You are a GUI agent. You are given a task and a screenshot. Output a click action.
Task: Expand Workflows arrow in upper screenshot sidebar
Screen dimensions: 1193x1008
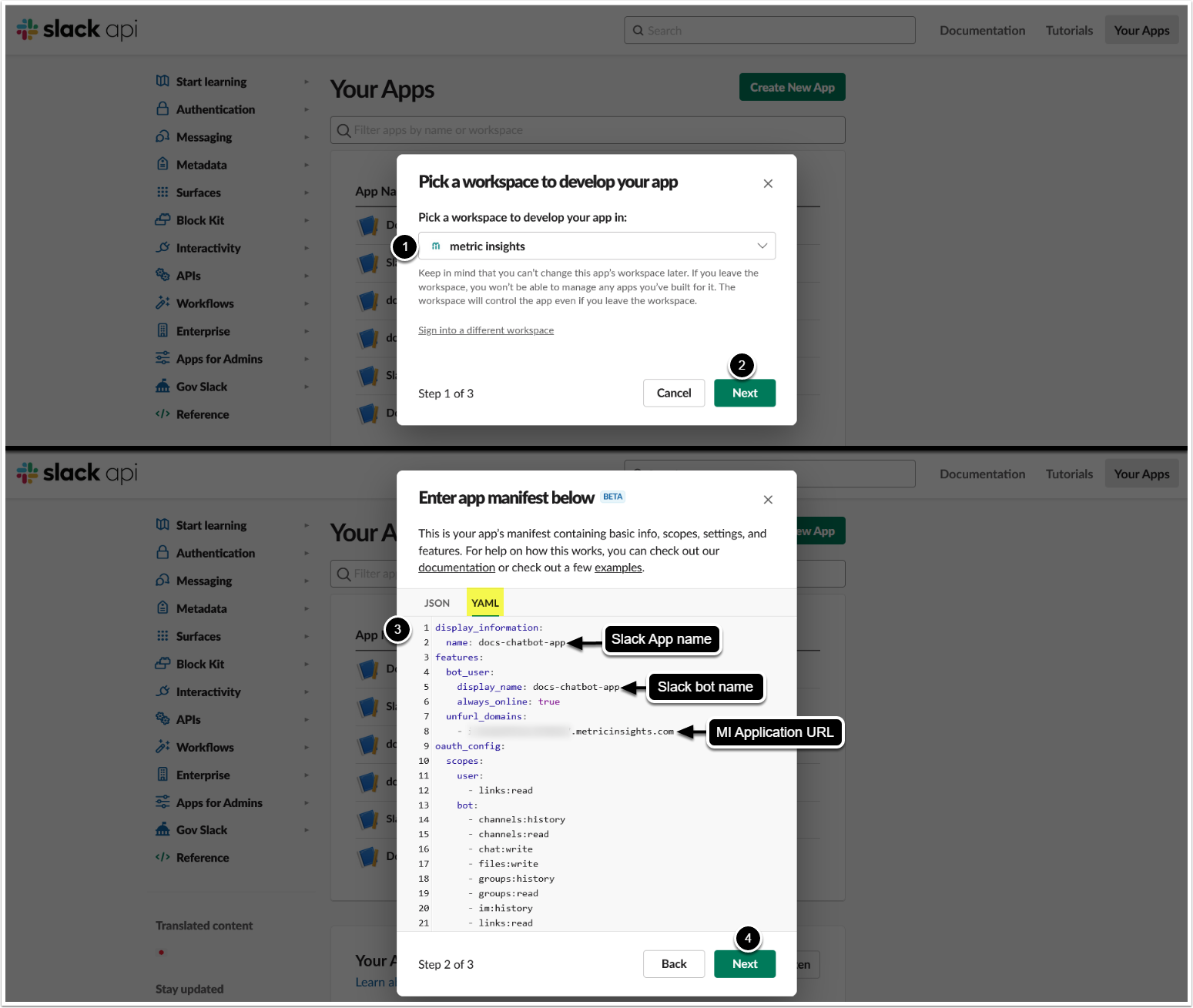tap(307, 303)
